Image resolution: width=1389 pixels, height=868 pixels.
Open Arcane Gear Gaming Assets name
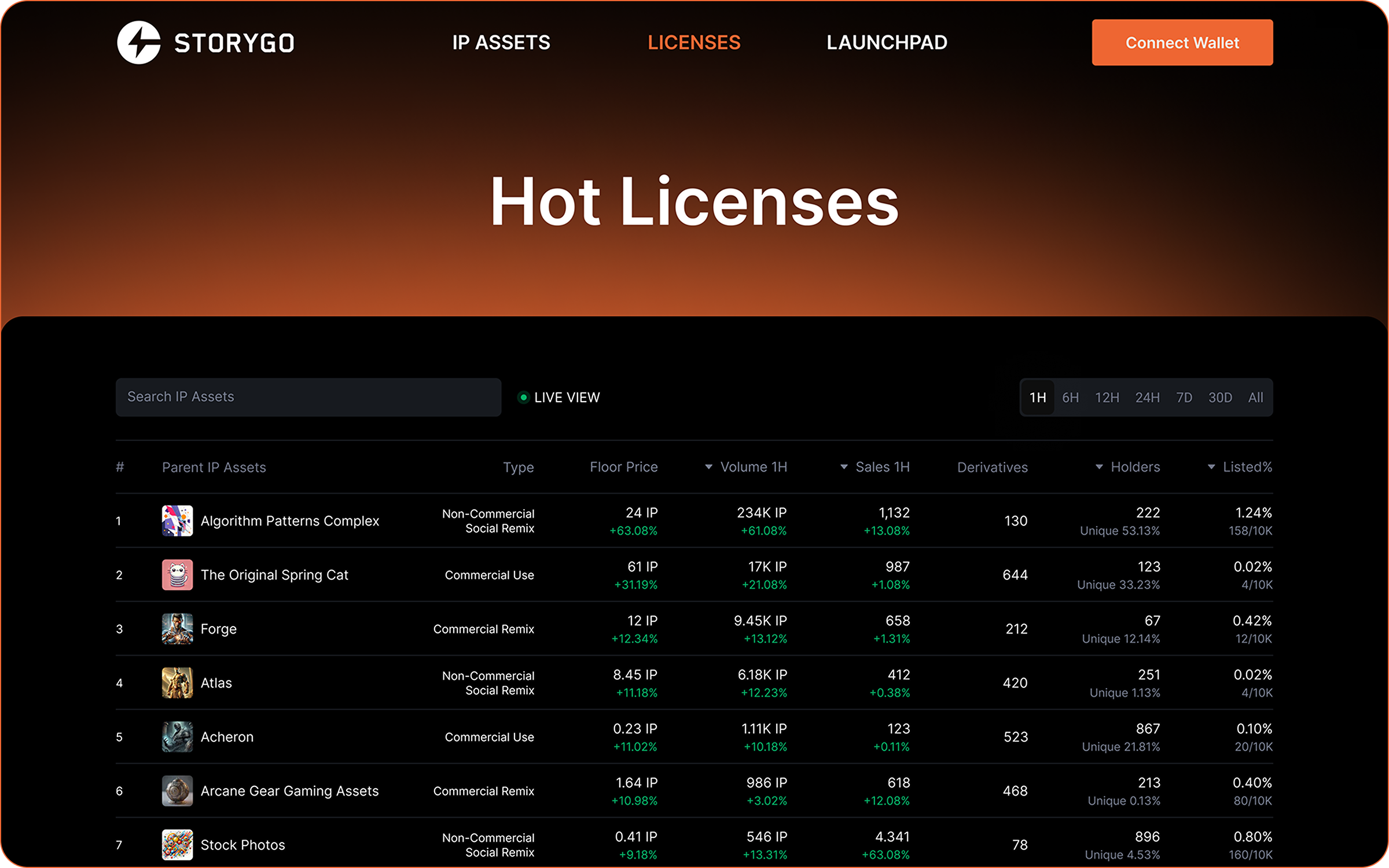point(289,791)
